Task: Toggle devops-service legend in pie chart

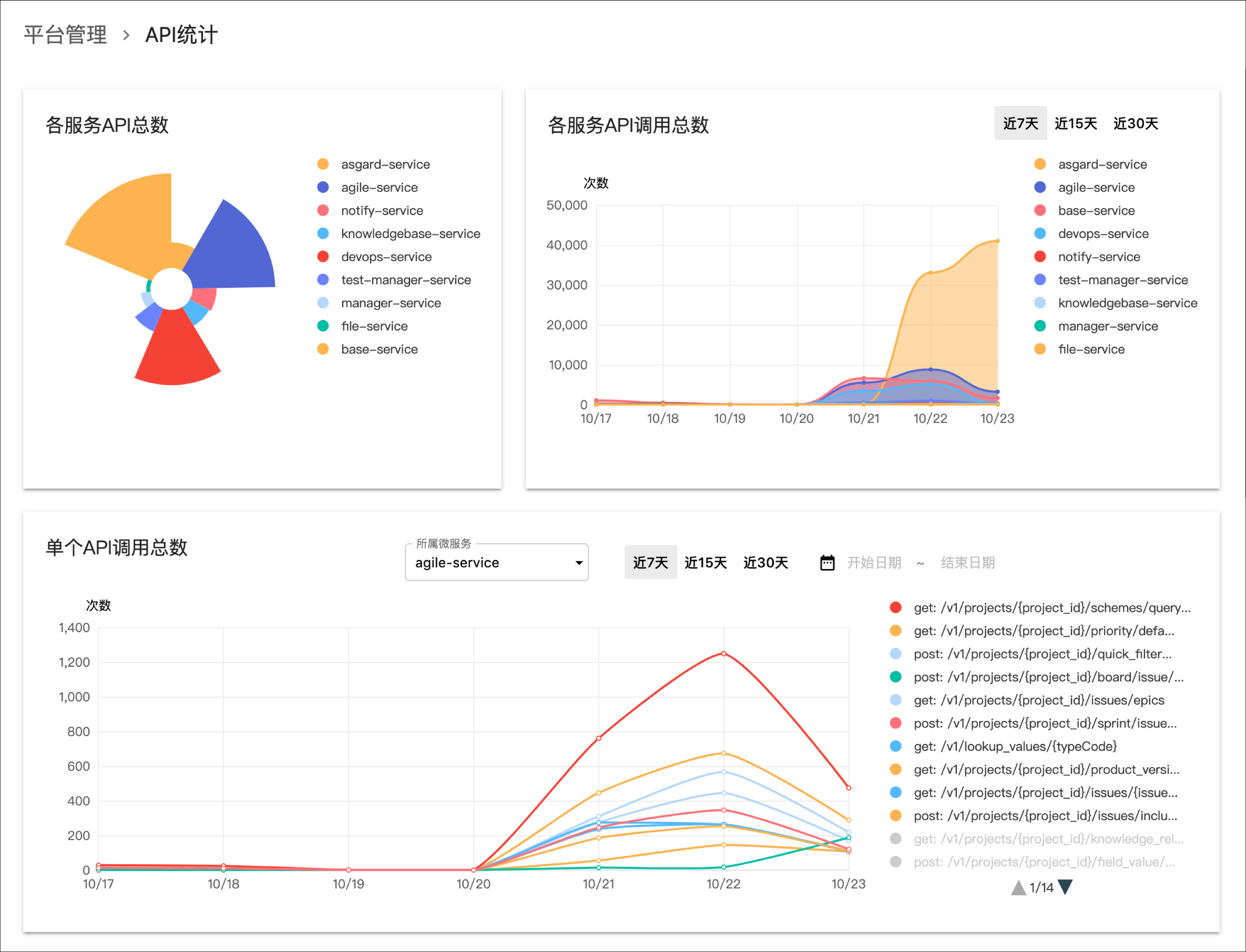Action: pos(375,257)
